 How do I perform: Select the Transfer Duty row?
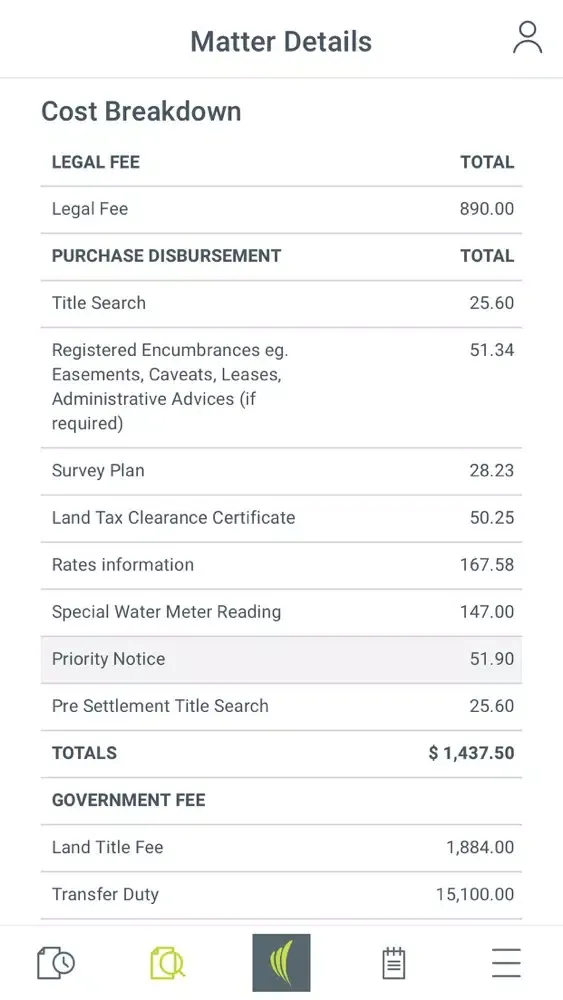click(281, 895)
